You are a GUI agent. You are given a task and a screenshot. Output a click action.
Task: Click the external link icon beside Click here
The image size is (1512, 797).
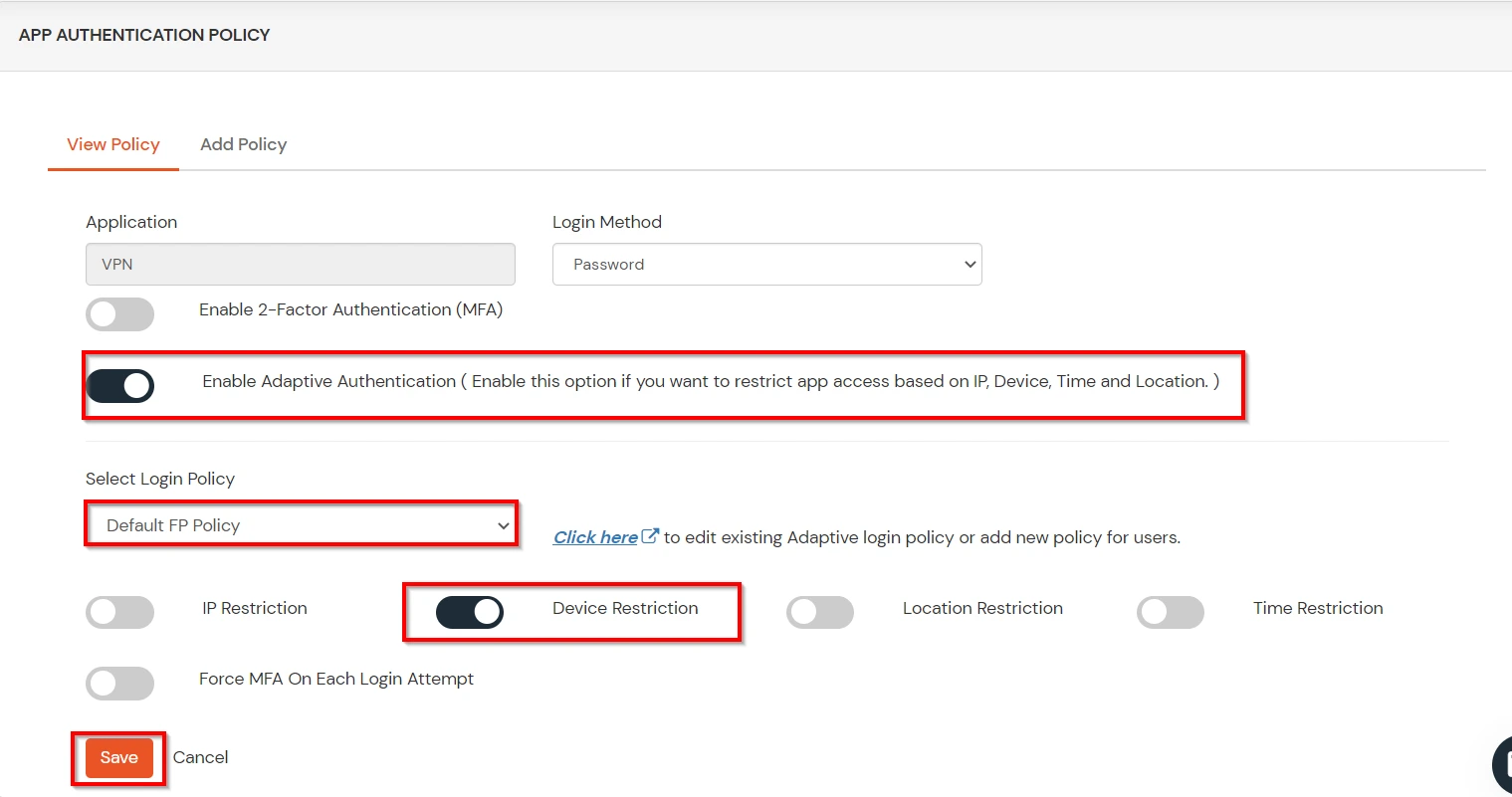click(650, 535)
